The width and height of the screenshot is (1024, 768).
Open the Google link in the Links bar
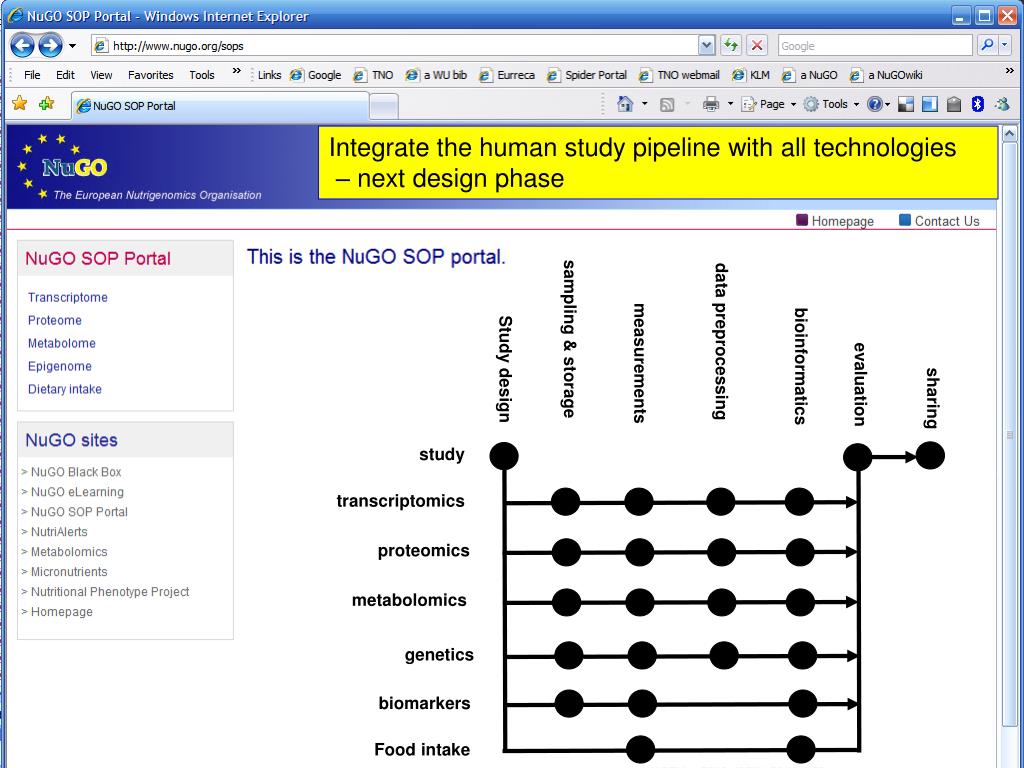pos(316,75)
